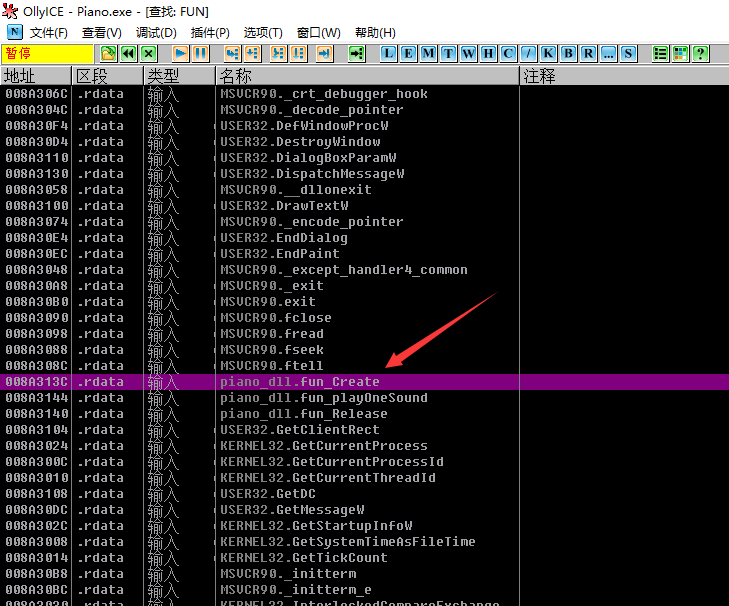Image resolution: width=729 pixels, height=606 pixels.
Task: Select MSVCR90.ftell entry
Action: click(272, 366)
